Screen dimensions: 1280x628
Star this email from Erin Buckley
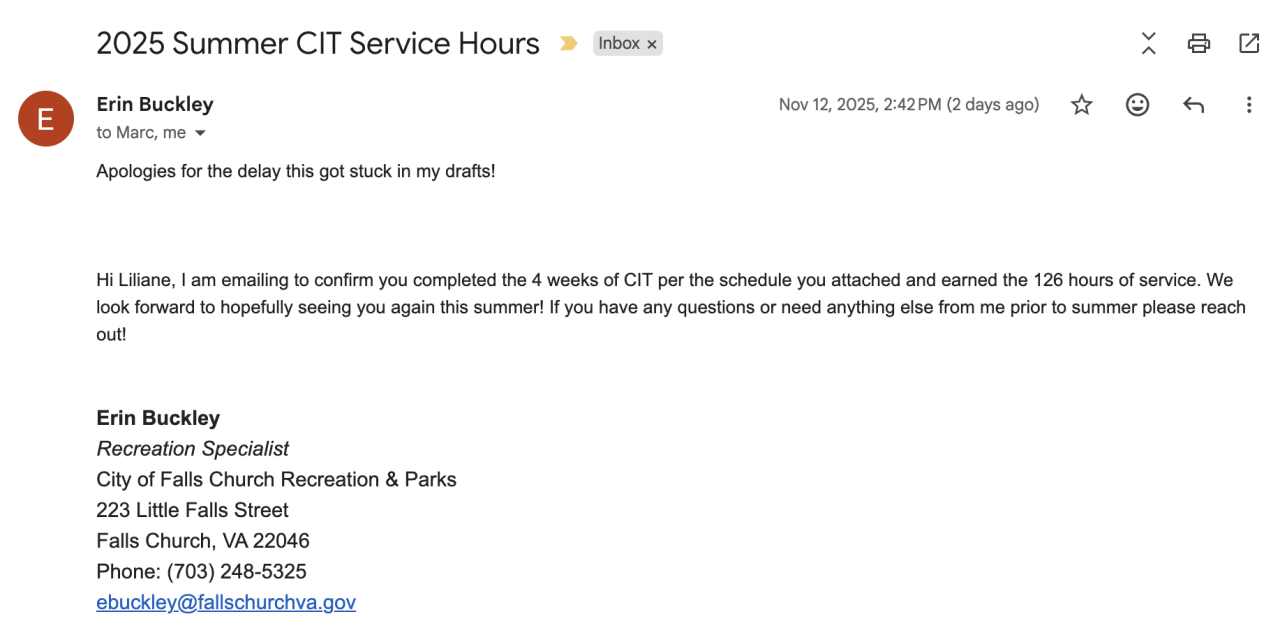pos(1081,105)
